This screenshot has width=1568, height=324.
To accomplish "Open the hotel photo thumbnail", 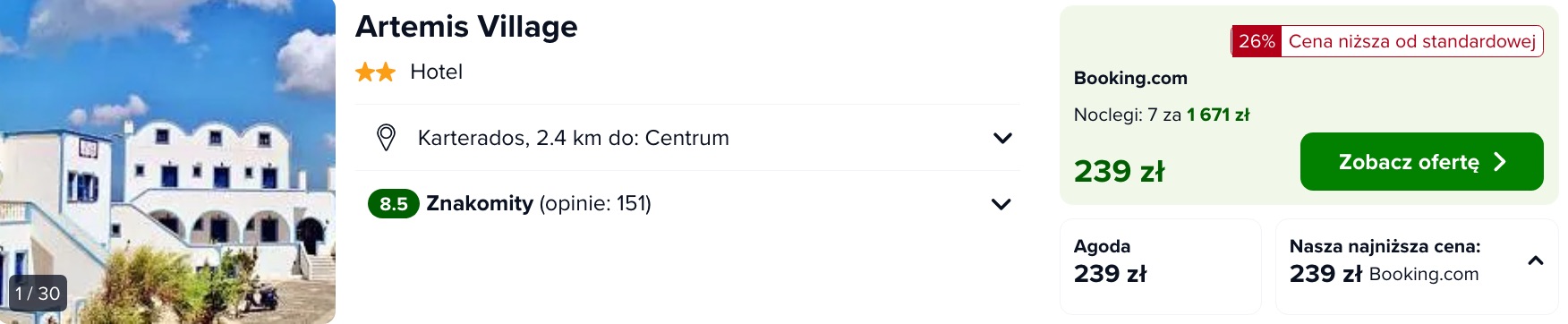I will coord(167,162).
